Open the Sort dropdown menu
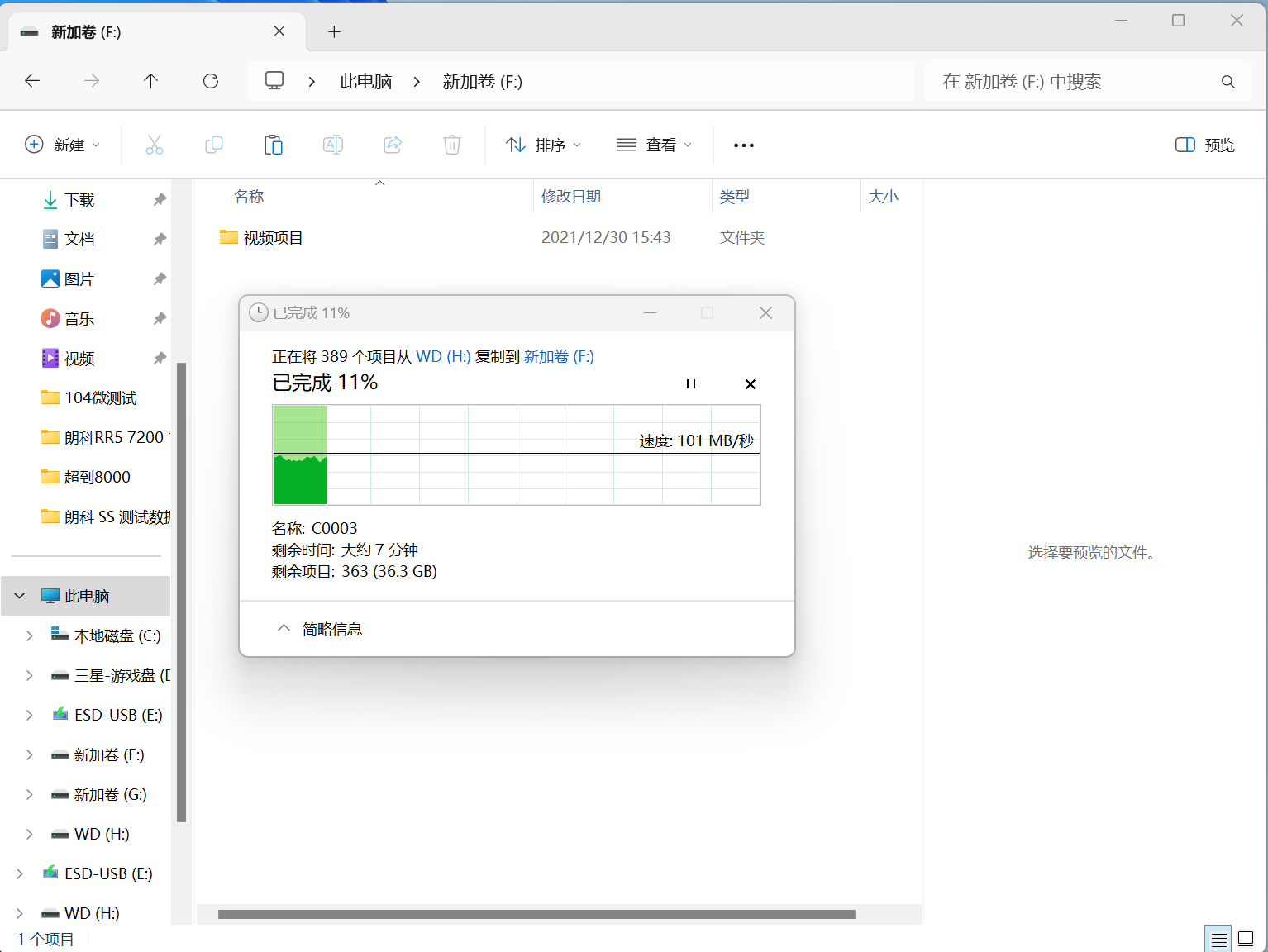The image size is (1268, 952). coord(543,145)
